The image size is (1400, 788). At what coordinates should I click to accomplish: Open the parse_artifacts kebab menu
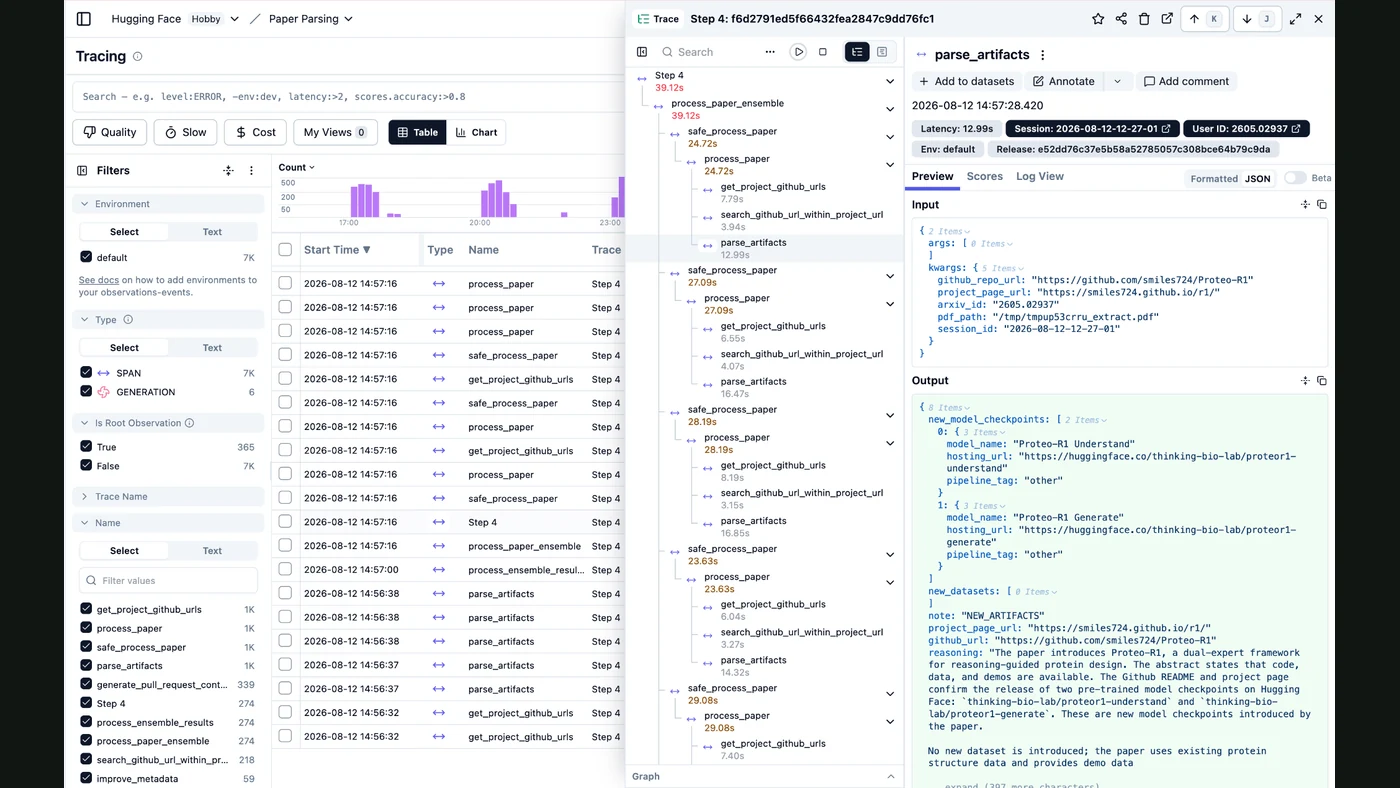(1043, 55)
